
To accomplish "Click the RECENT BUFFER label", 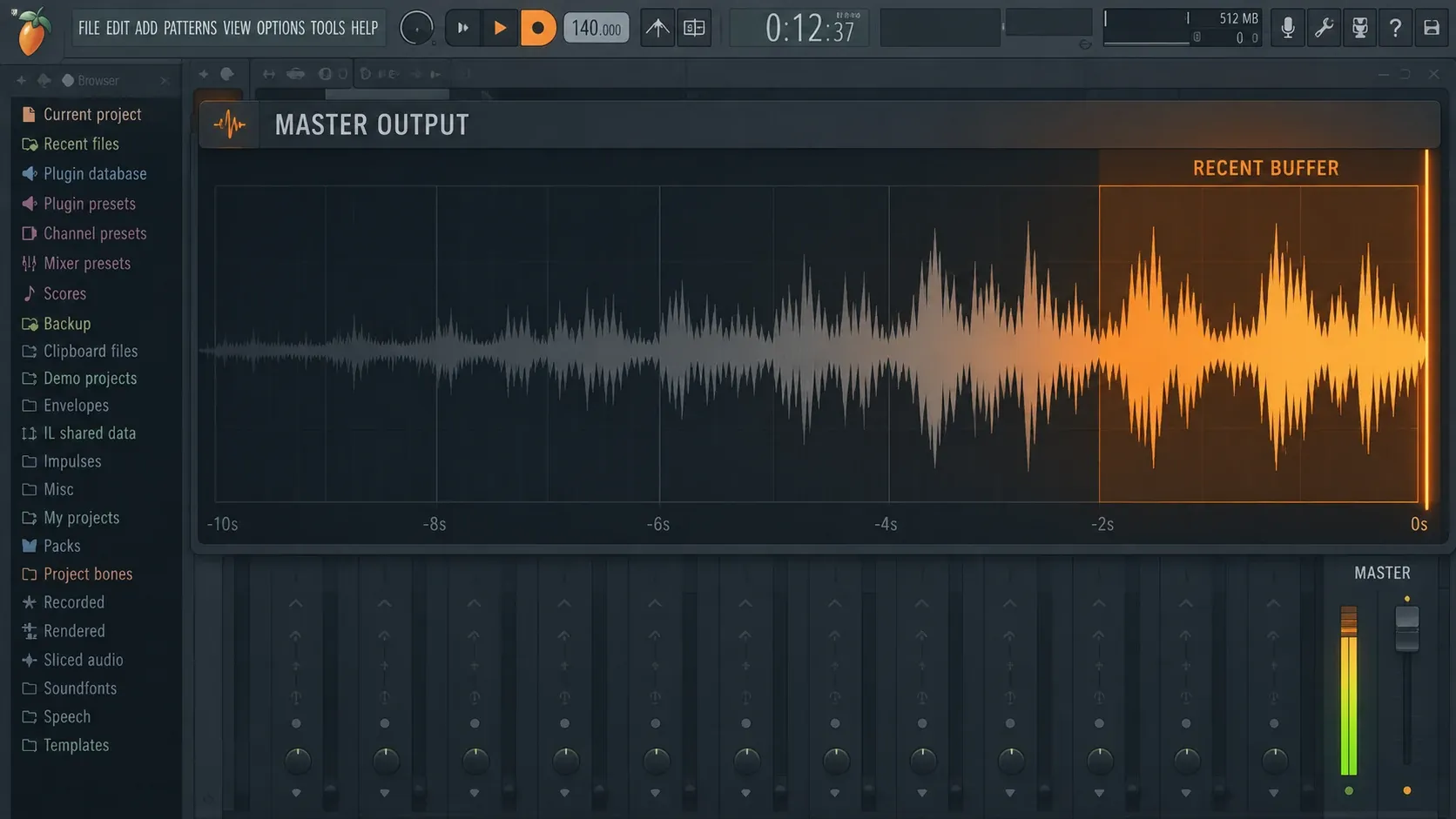I will [1265, 168].
